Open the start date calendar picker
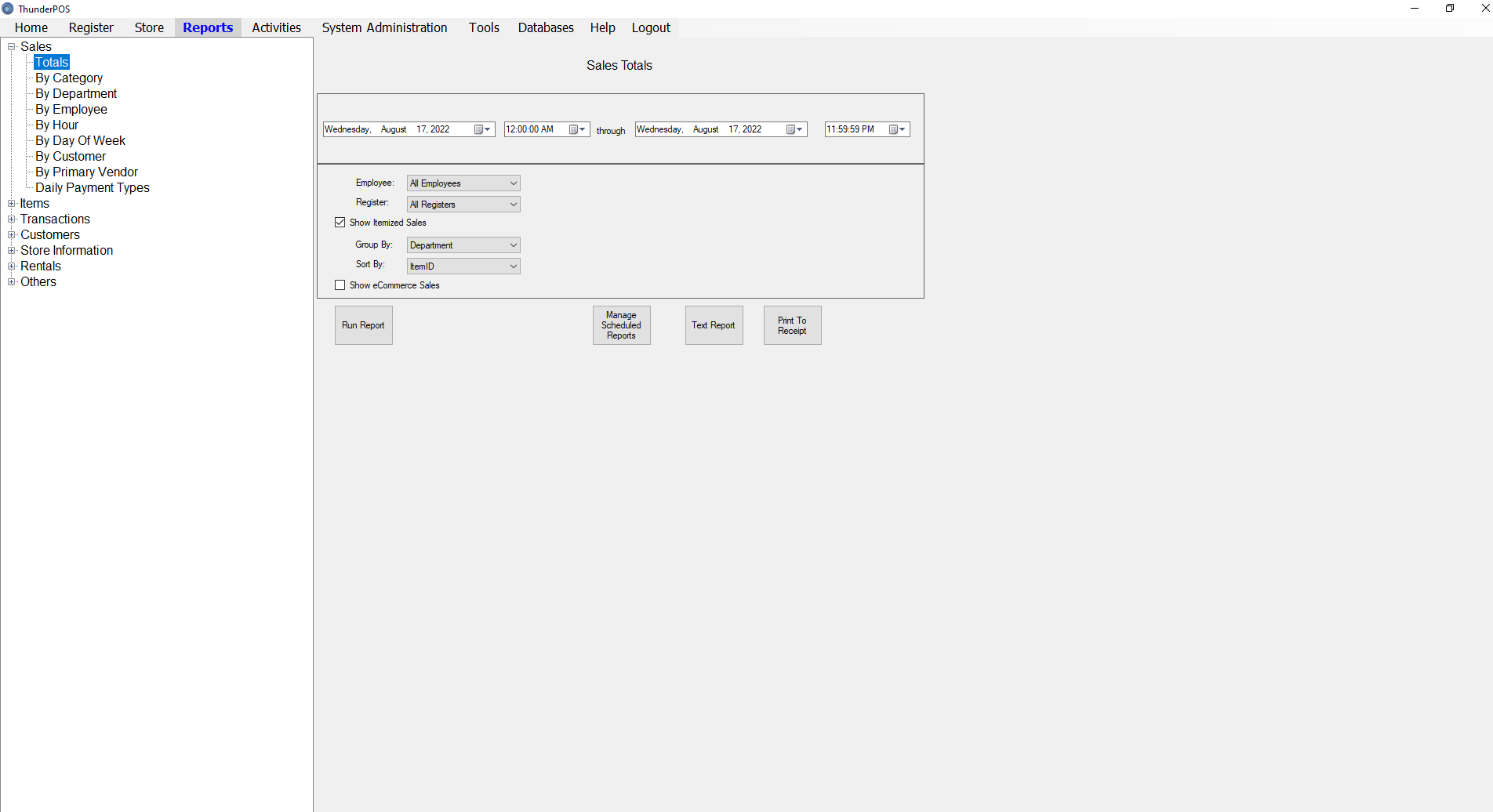The width and height of the screenshot is (1493, 812). (482, 129)
